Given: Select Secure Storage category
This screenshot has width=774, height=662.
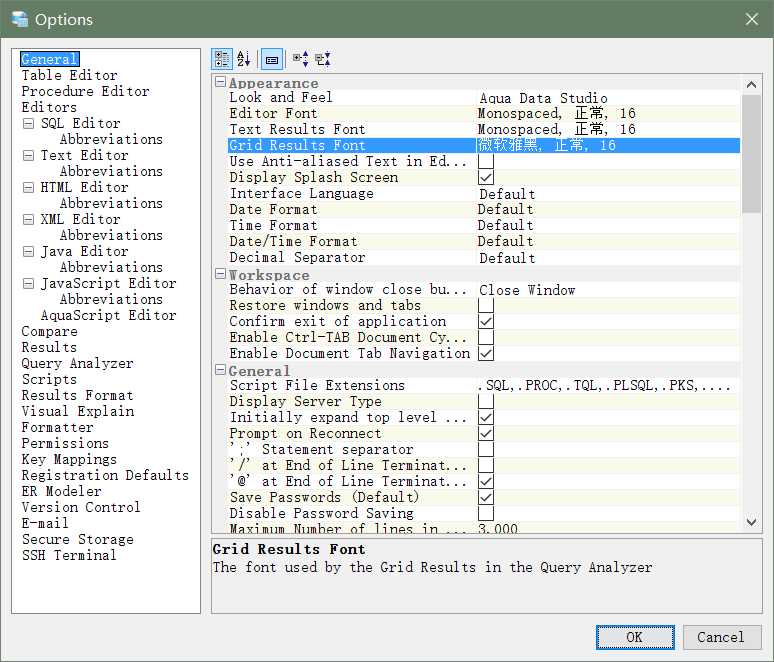Looking at the screenshot, I should [x=77, y=540].
